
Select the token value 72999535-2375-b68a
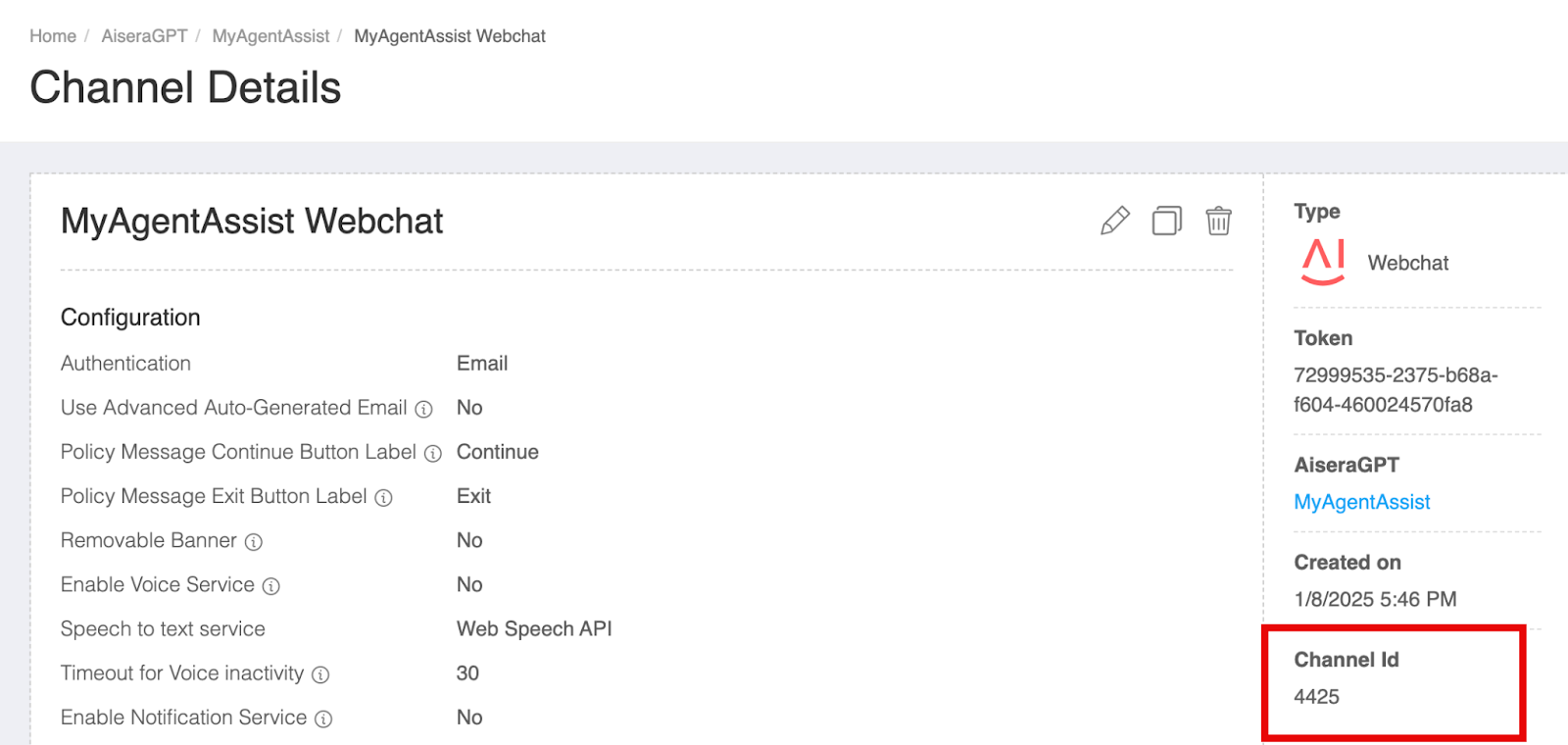(1396, 390)
